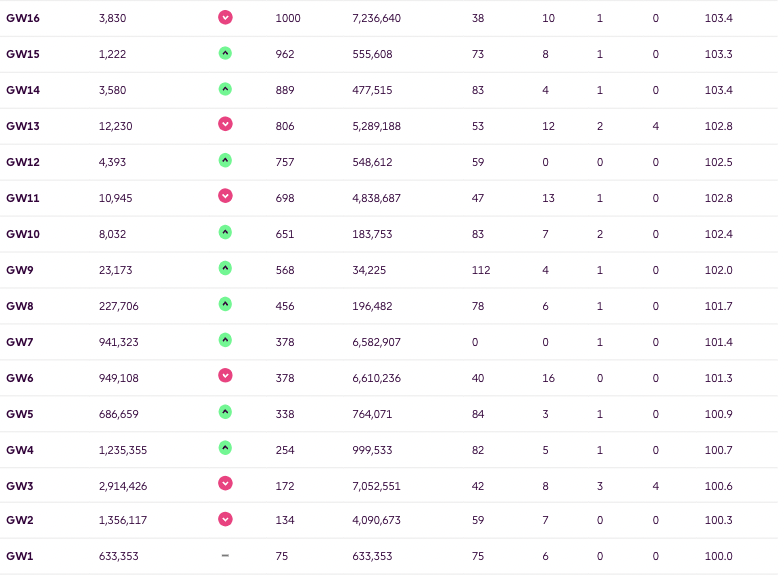
Task: Open the GW10 gameweek link
Action: click(23, 234)
